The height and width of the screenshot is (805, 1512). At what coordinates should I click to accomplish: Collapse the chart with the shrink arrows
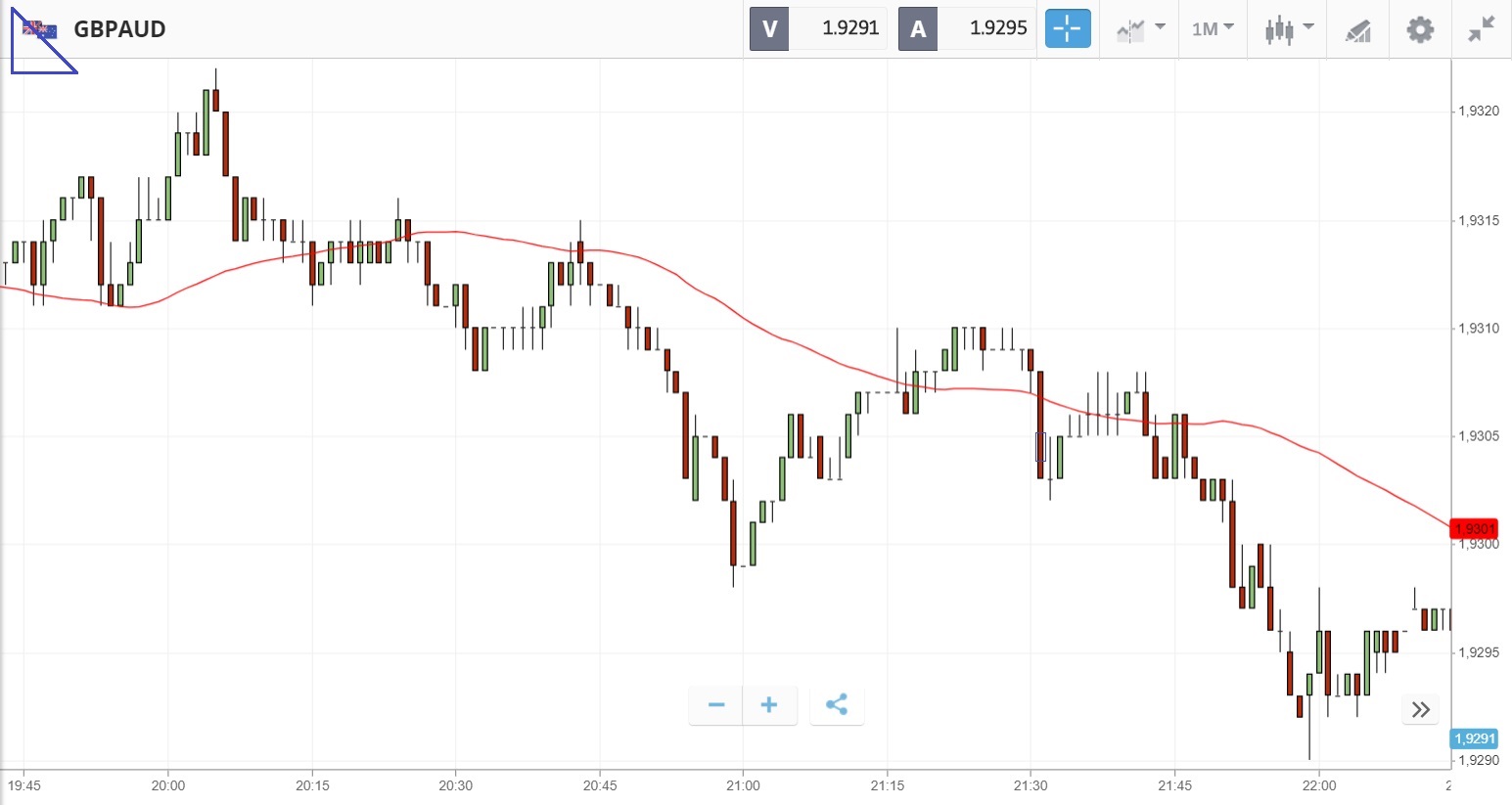tap(1482, 29)
